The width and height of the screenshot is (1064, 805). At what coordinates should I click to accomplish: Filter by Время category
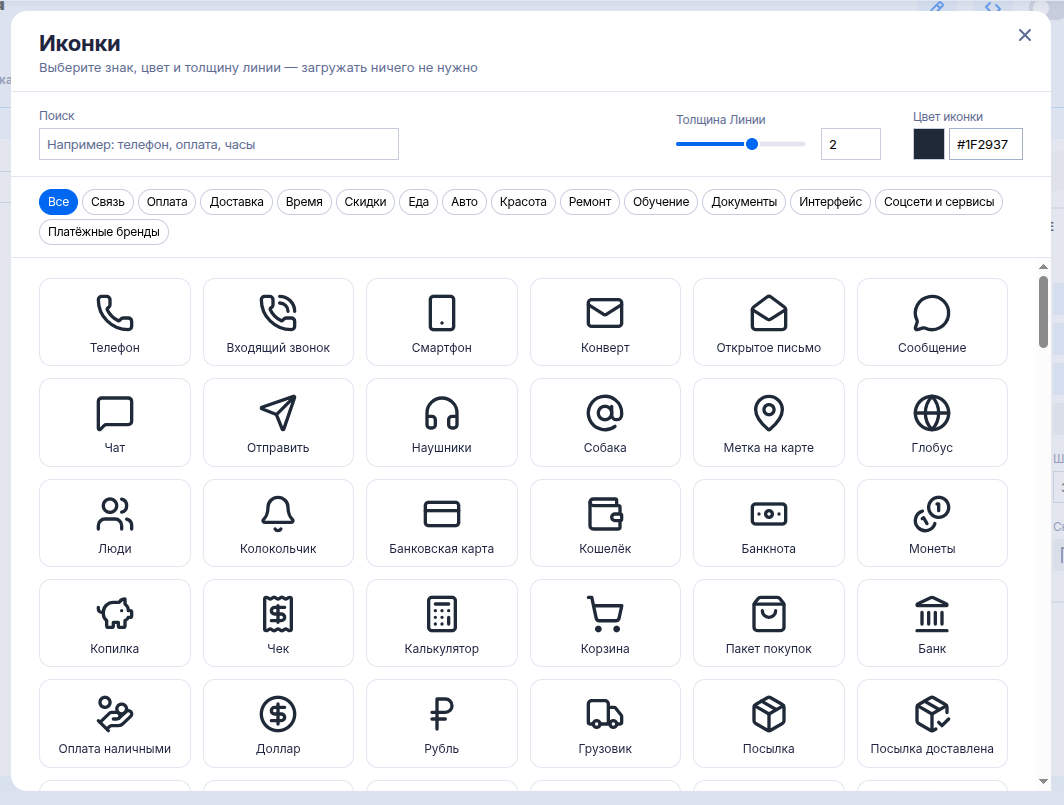[x=304, y=202]
